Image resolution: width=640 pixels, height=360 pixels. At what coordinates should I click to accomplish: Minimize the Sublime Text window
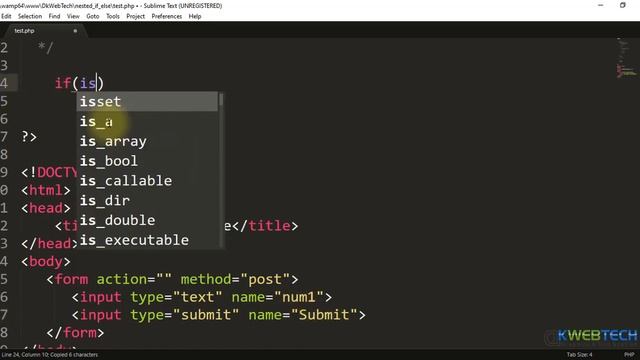(600, 5)
